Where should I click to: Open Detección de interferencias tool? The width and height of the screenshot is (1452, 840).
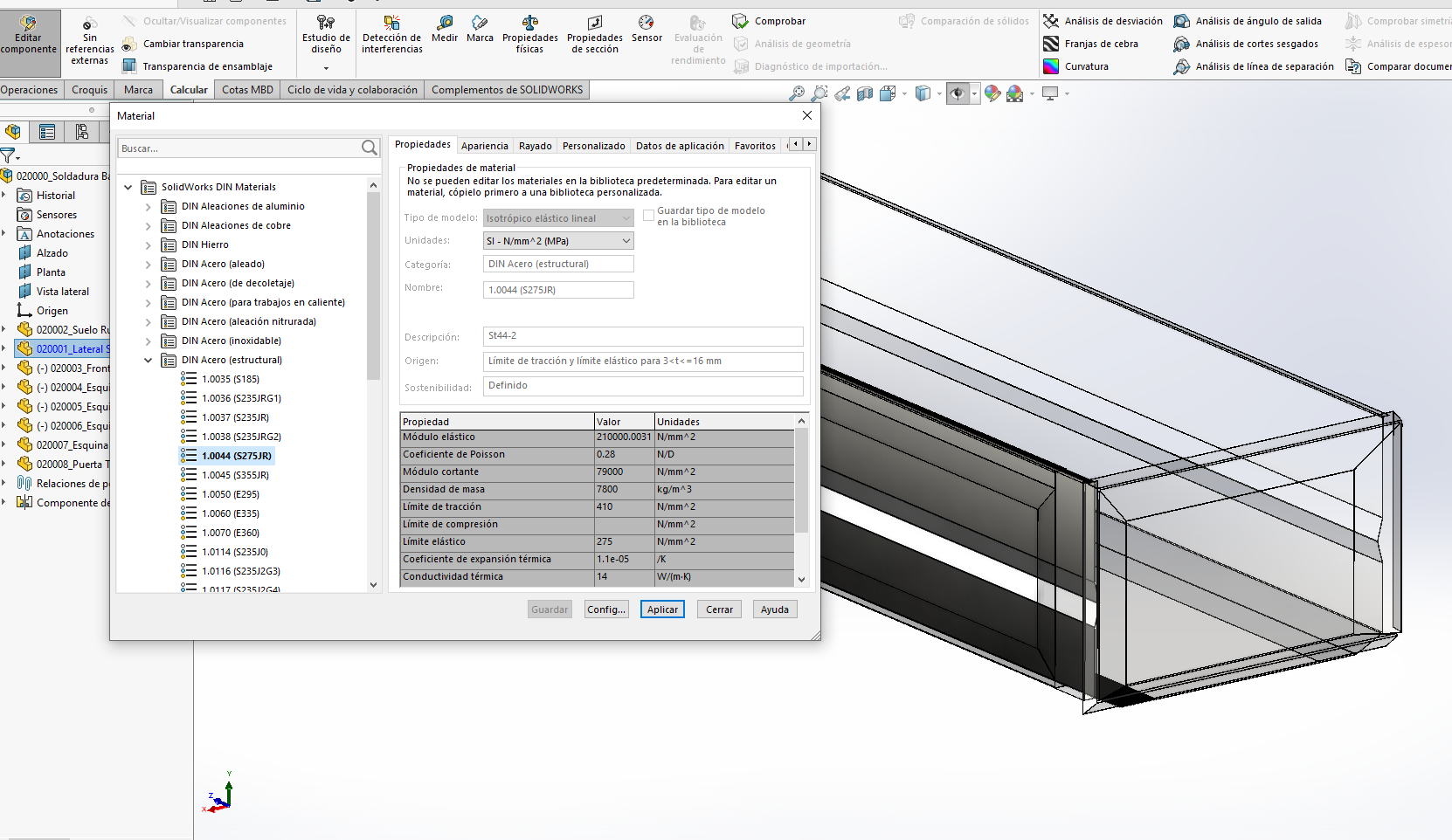(391, 34)
